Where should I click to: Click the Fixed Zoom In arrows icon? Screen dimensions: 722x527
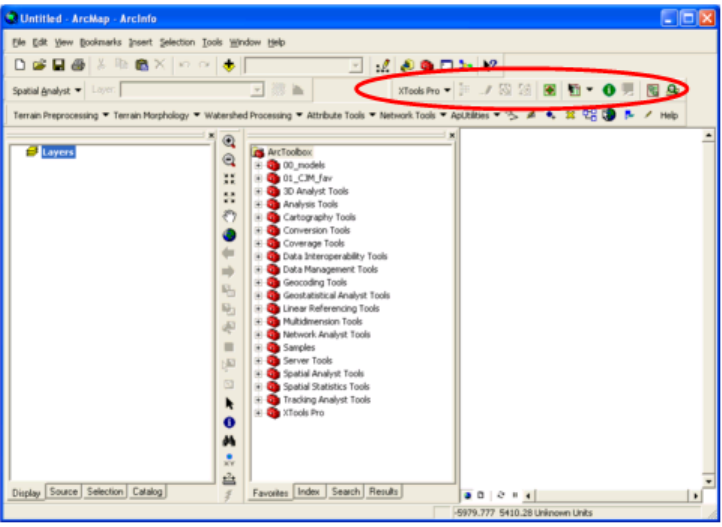click(229, 179)
